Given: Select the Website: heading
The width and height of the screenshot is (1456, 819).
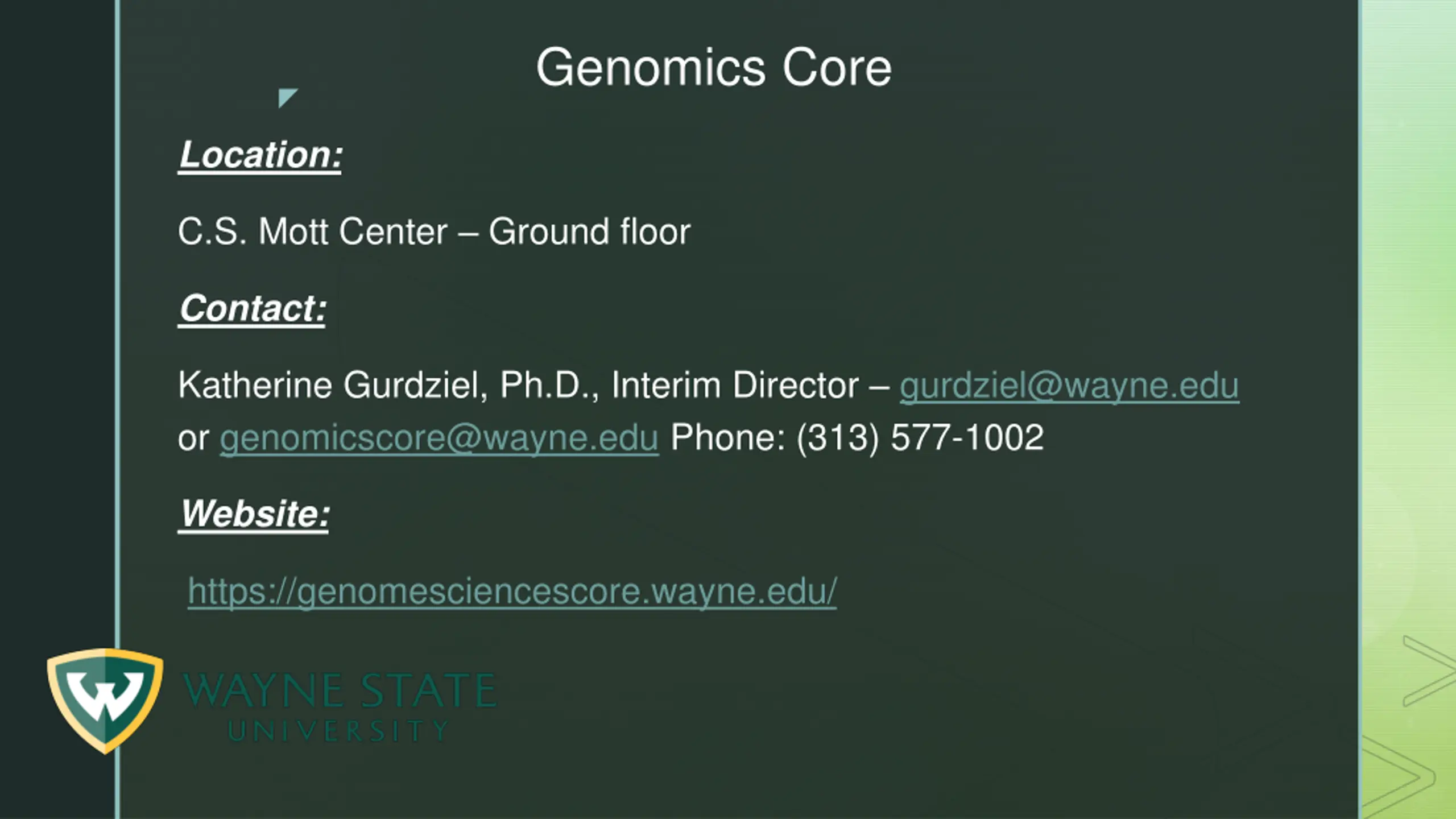Looking at the screenshot, I should (x=254, y=514).
